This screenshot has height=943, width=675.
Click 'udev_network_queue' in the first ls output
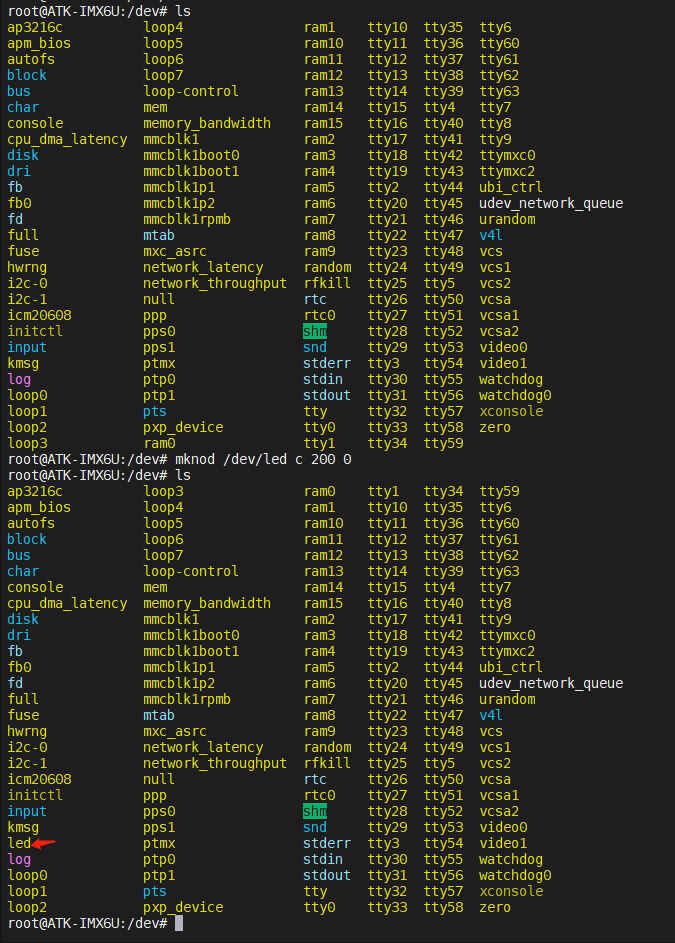coord(551,203)
